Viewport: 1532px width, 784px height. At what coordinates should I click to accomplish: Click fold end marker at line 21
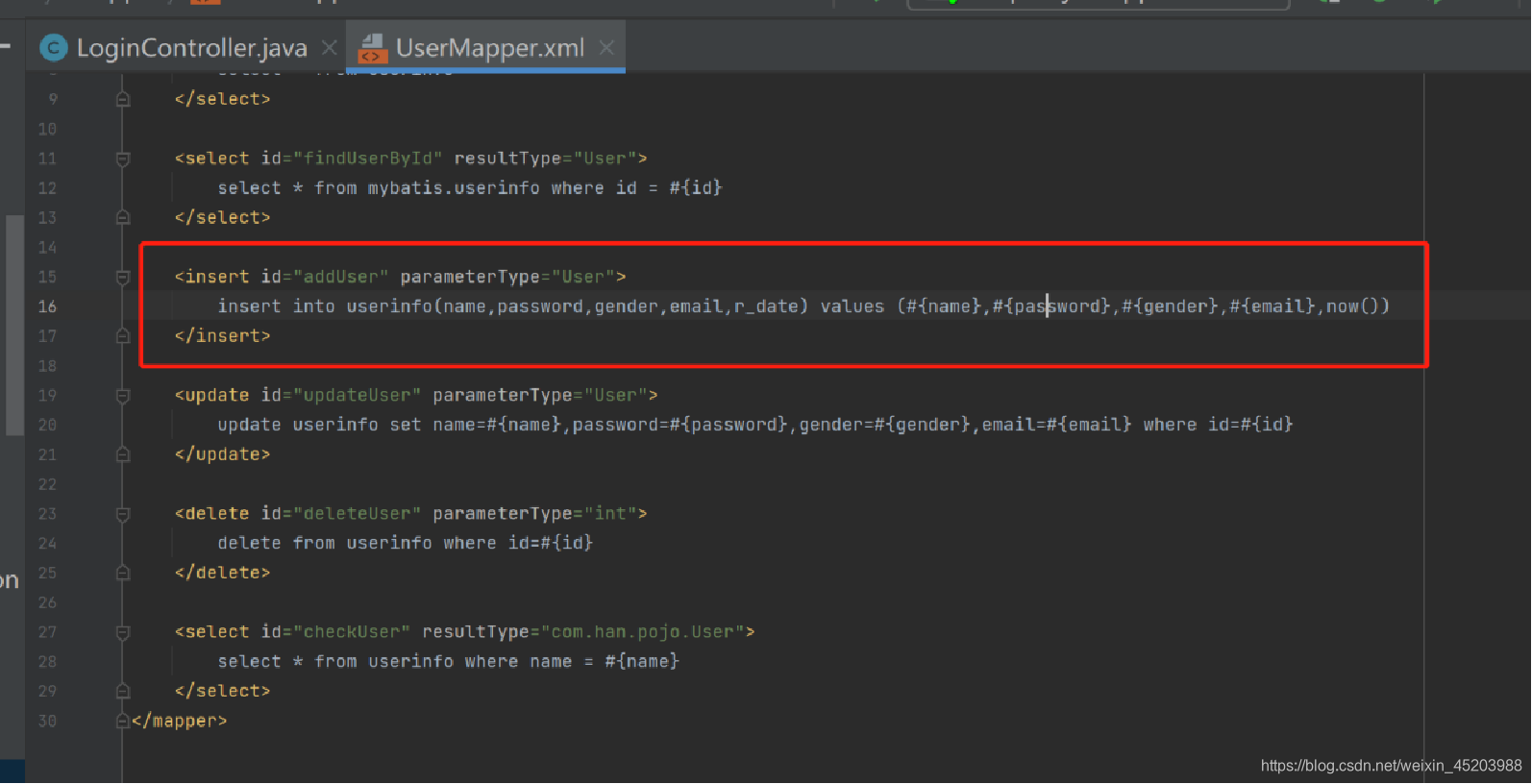[x=123, y=453]
